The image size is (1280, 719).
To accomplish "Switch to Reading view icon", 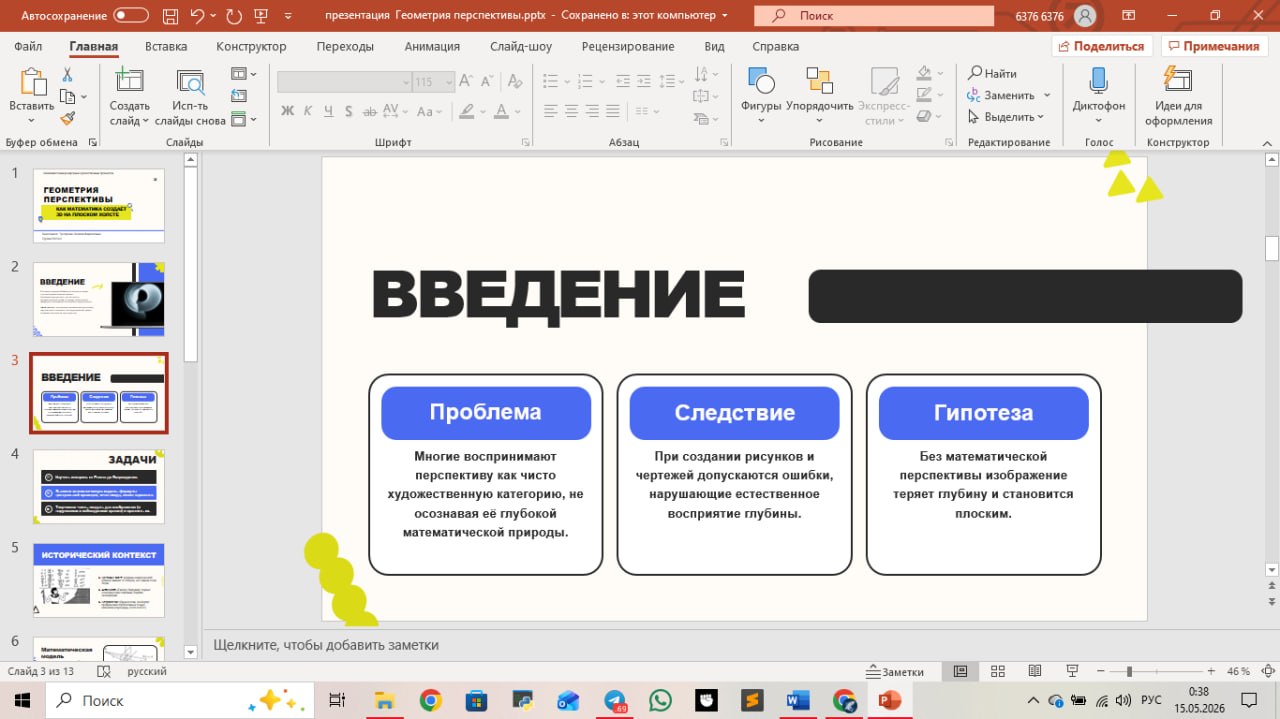I will [x=1035, y=671].
